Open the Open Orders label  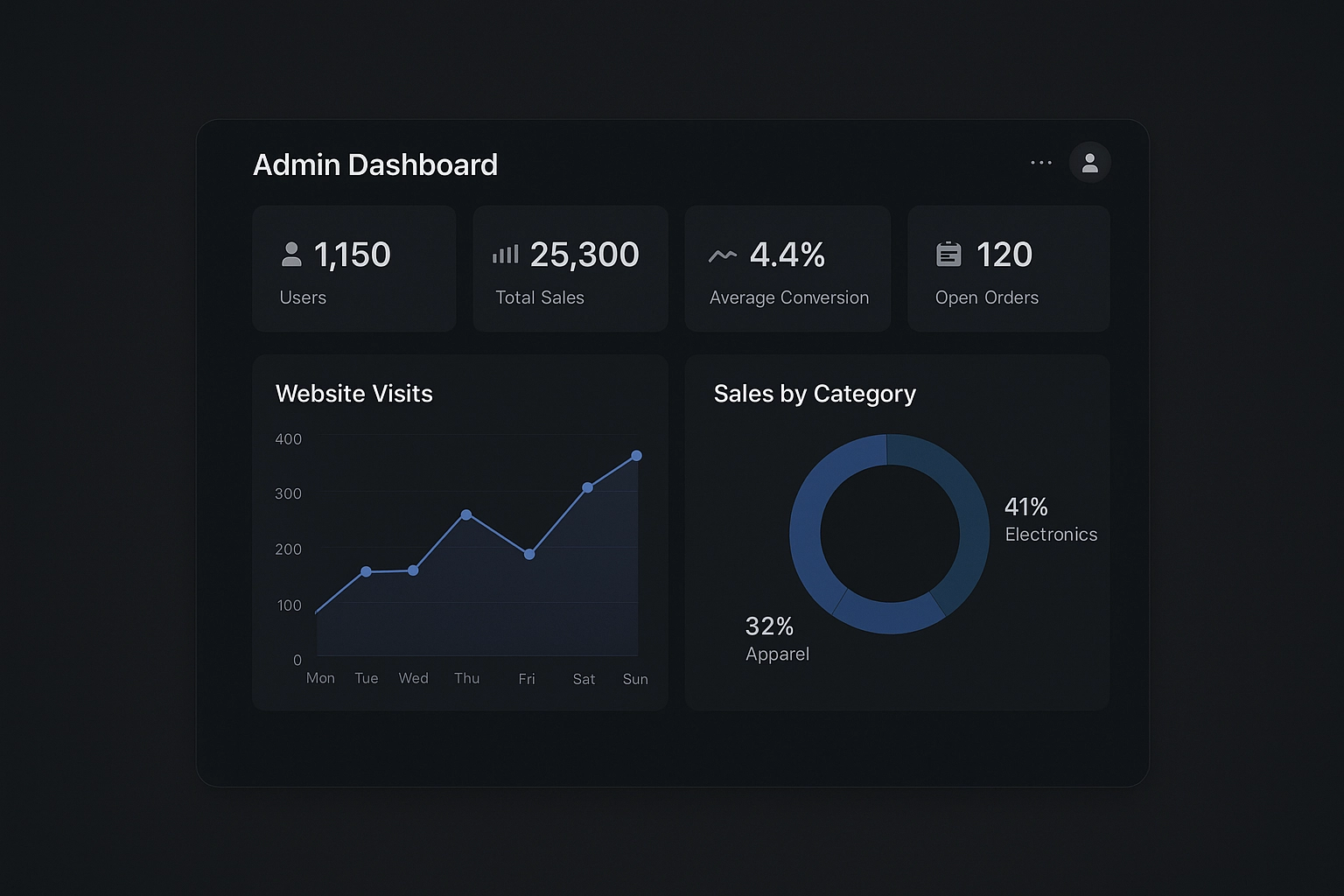pyautogui.click(x=986, y=297)
